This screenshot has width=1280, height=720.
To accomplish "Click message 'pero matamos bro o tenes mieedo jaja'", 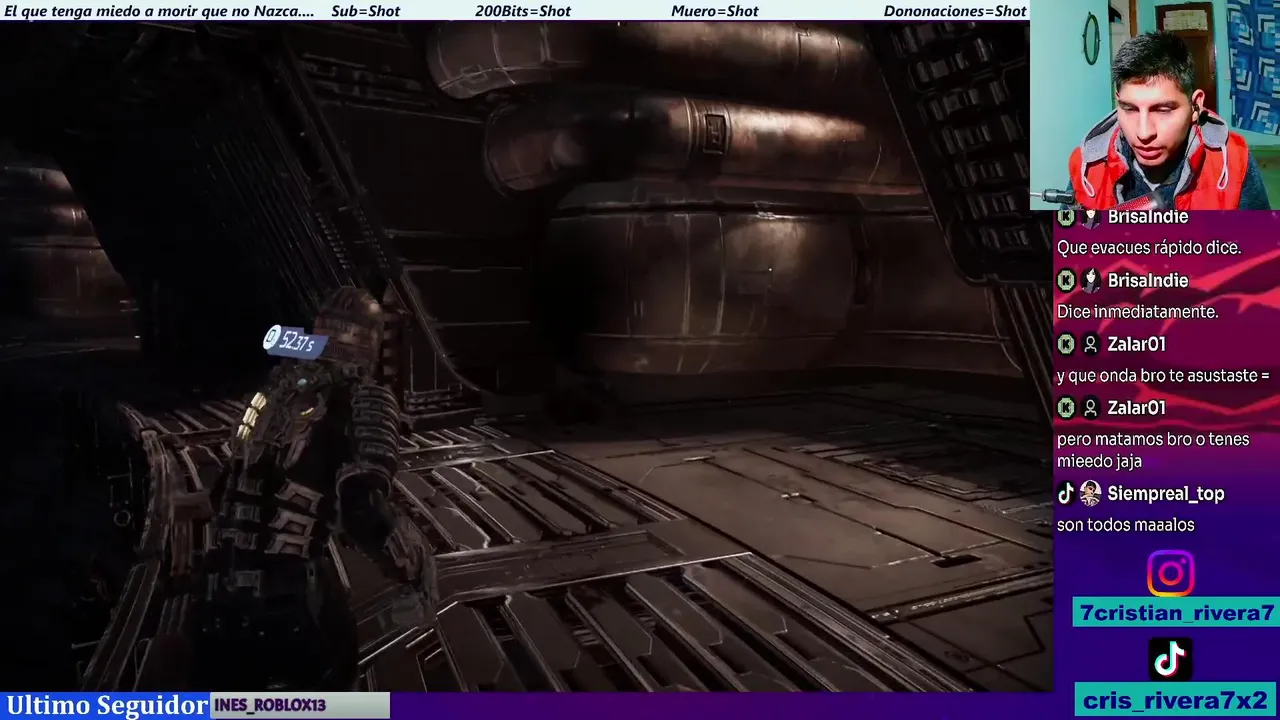I will [x=1153, y=450].
